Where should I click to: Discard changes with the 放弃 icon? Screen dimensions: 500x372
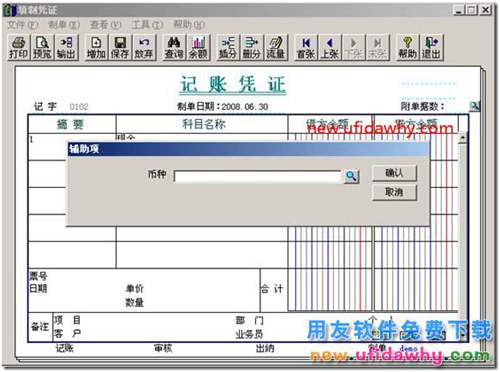[x=144, y=47]
